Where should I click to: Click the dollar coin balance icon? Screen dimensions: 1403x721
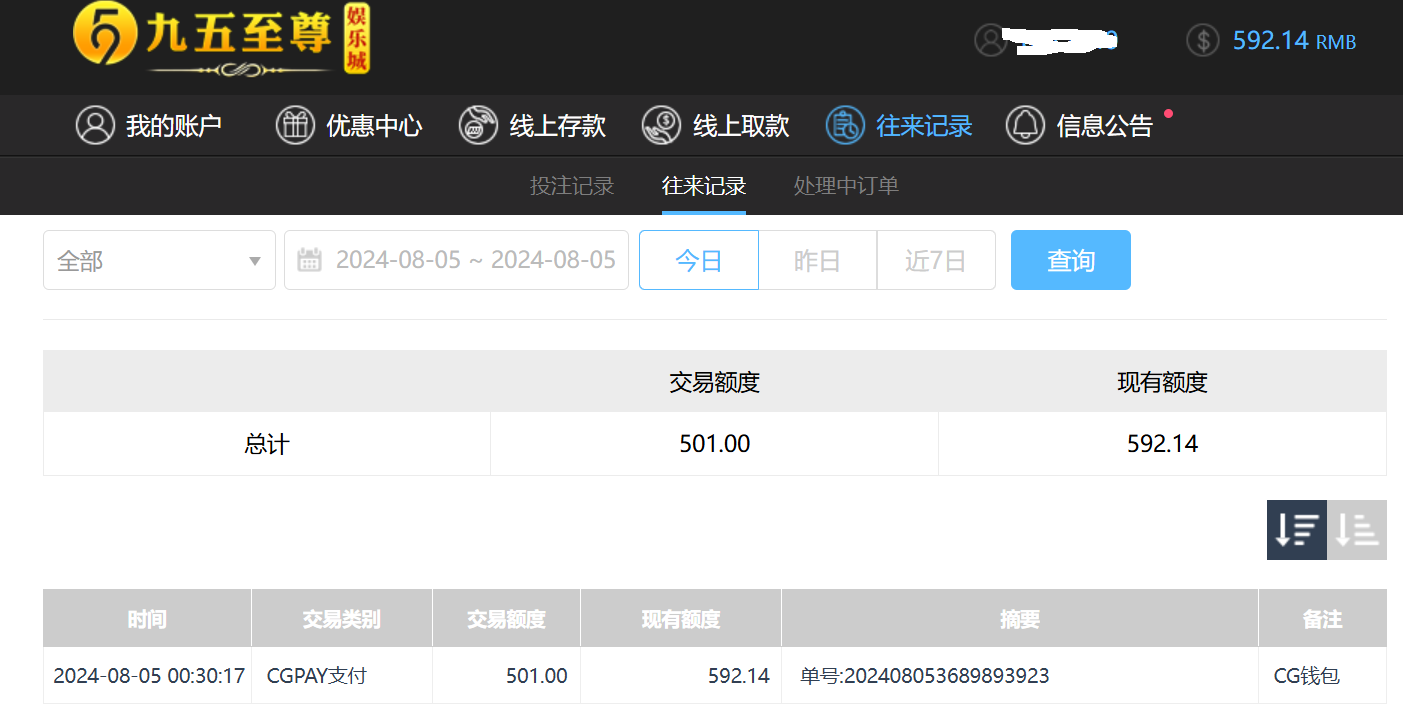click(x=1202, y=41)
